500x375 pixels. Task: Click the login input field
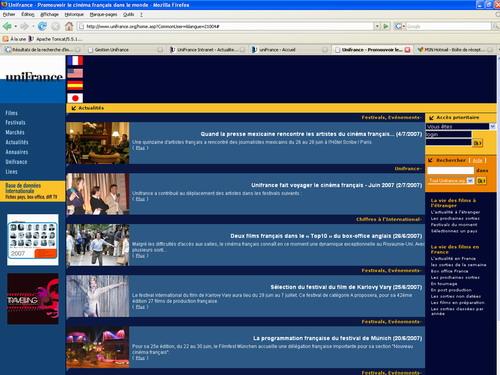pos(448,134)
